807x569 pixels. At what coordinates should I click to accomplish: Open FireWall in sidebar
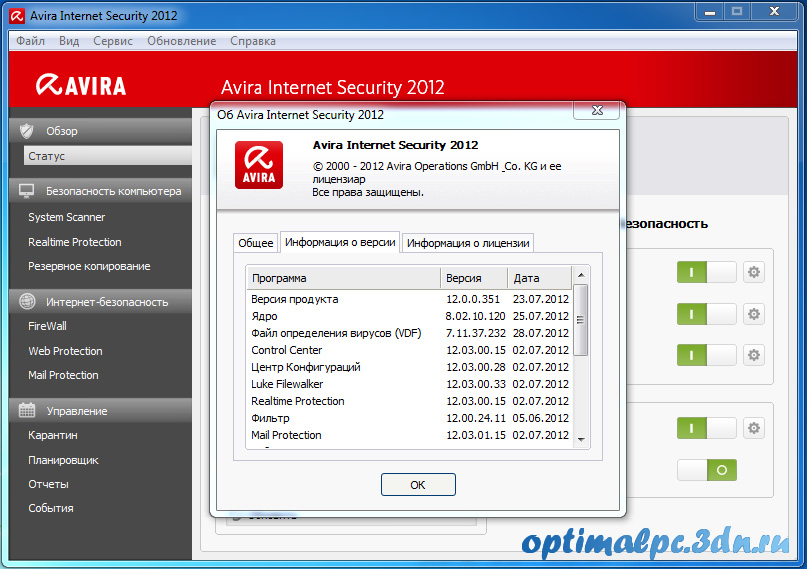click(x=47, y=326)
